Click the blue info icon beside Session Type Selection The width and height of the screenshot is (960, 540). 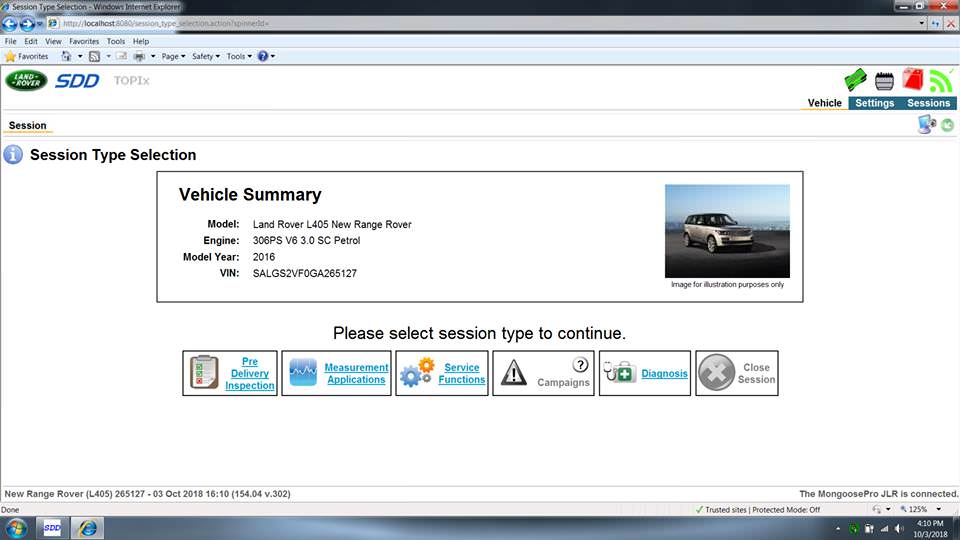pyautogui.click(x=13, y=154)
